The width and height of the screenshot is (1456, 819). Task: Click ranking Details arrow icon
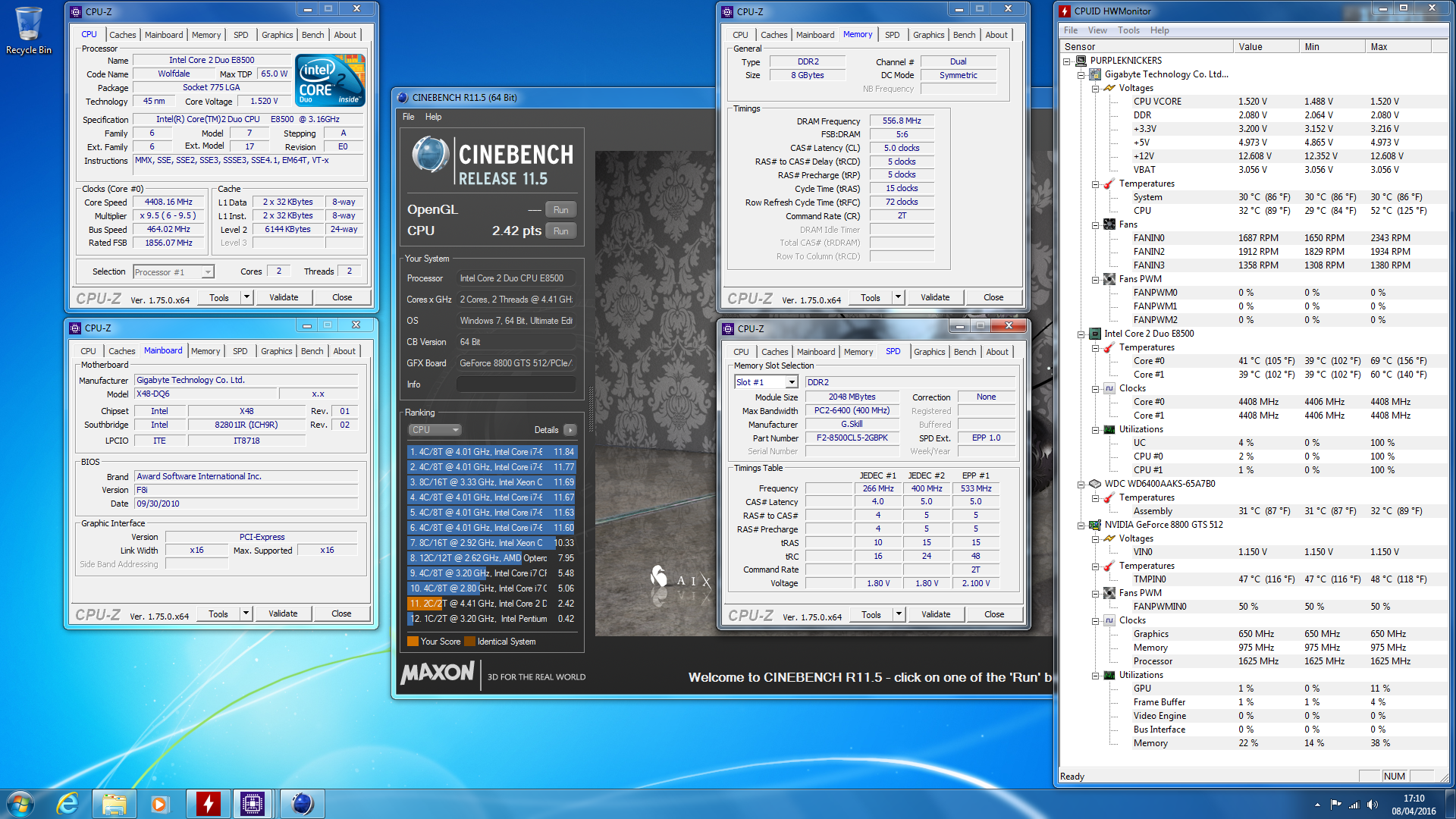[570, 430]
